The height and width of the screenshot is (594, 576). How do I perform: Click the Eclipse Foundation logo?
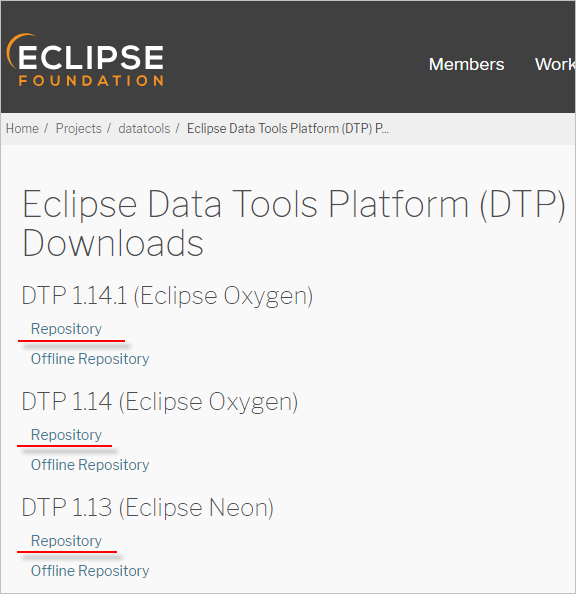point(85,59)
